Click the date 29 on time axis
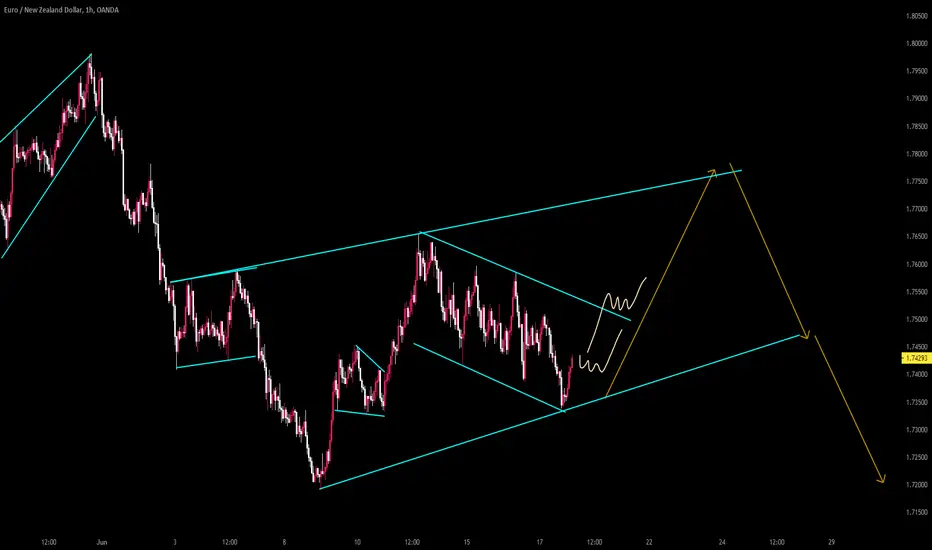 click(x=832, y=542)
